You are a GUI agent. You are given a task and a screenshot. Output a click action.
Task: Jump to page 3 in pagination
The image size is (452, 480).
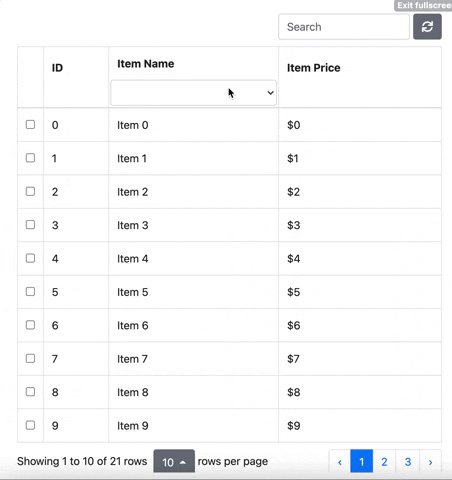point(408,462)
